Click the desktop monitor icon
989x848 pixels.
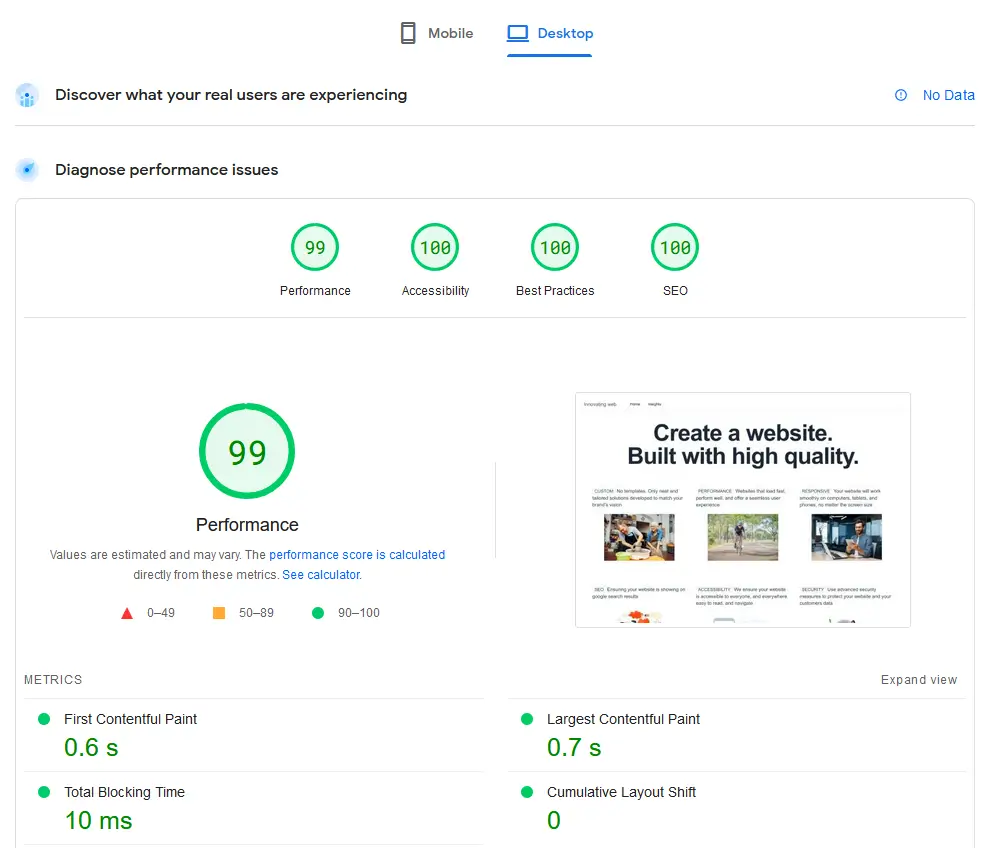[518, 32]
